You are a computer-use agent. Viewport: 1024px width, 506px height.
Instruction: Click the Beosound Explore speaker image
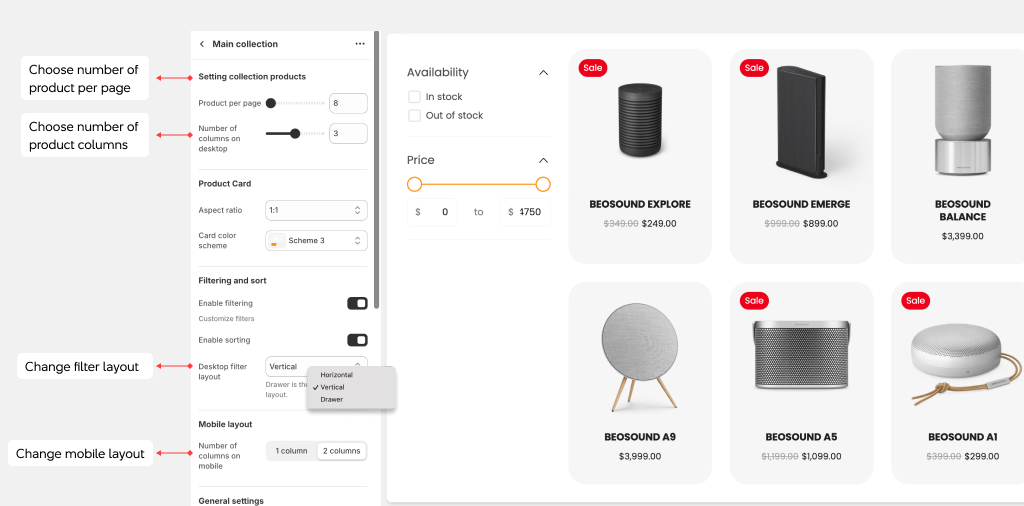[x=640, y=120]
